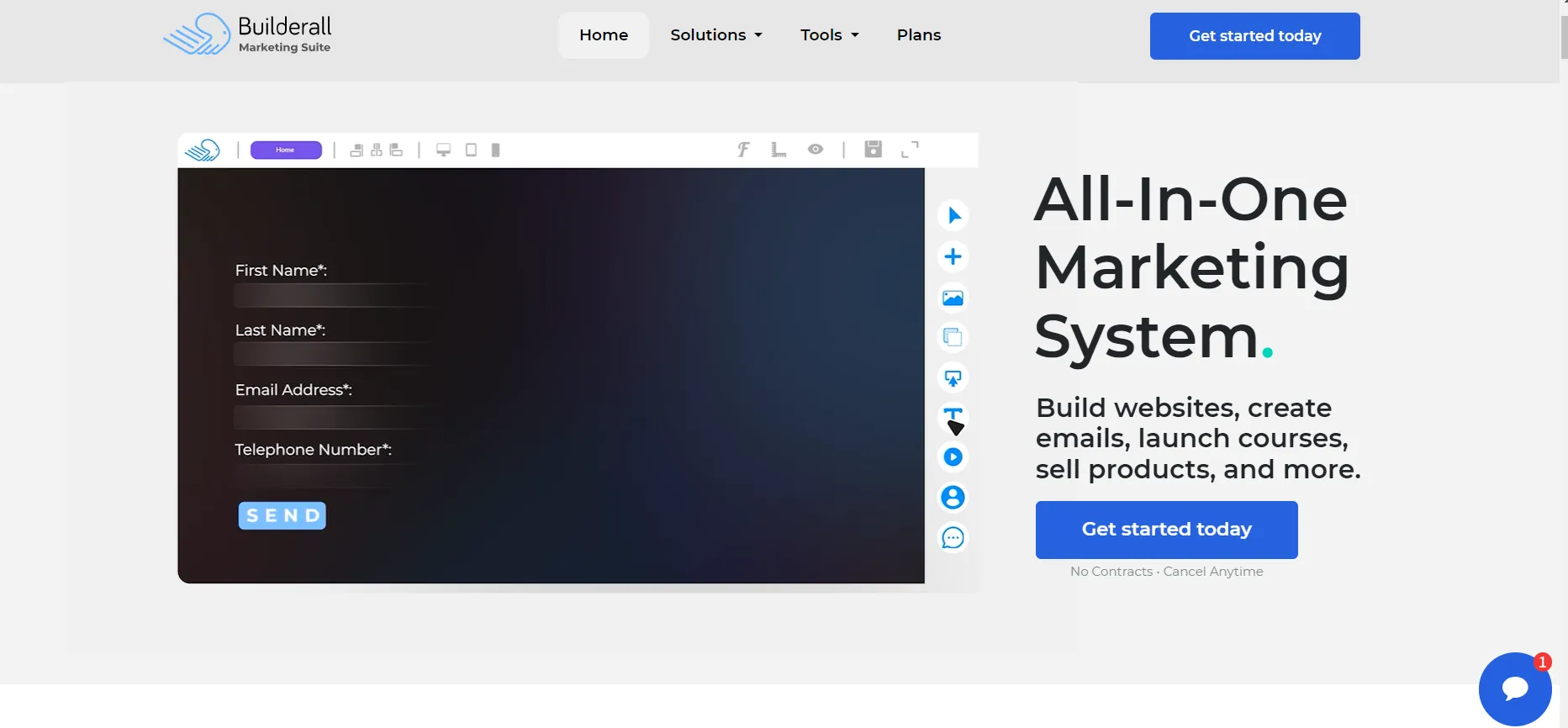Open the user profile tool
This screenshot has height=728, width=1568.
[953, 498]
